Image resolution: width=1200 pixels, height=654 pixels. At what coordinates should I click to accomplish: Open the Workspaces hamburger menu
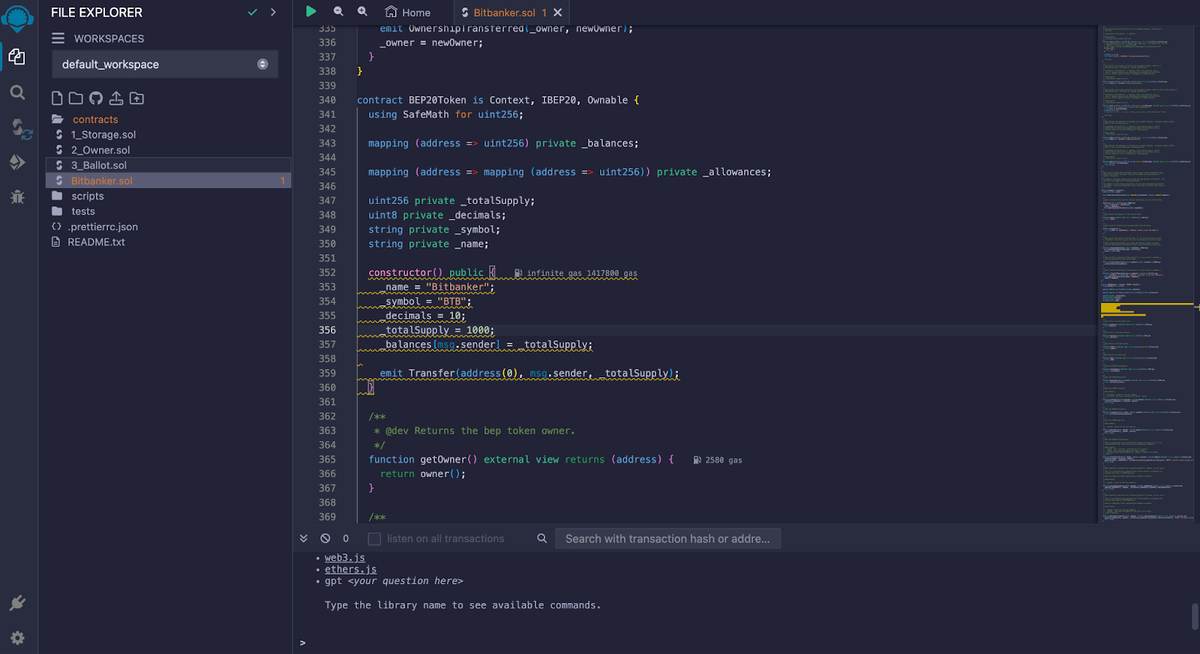(58, 38)
